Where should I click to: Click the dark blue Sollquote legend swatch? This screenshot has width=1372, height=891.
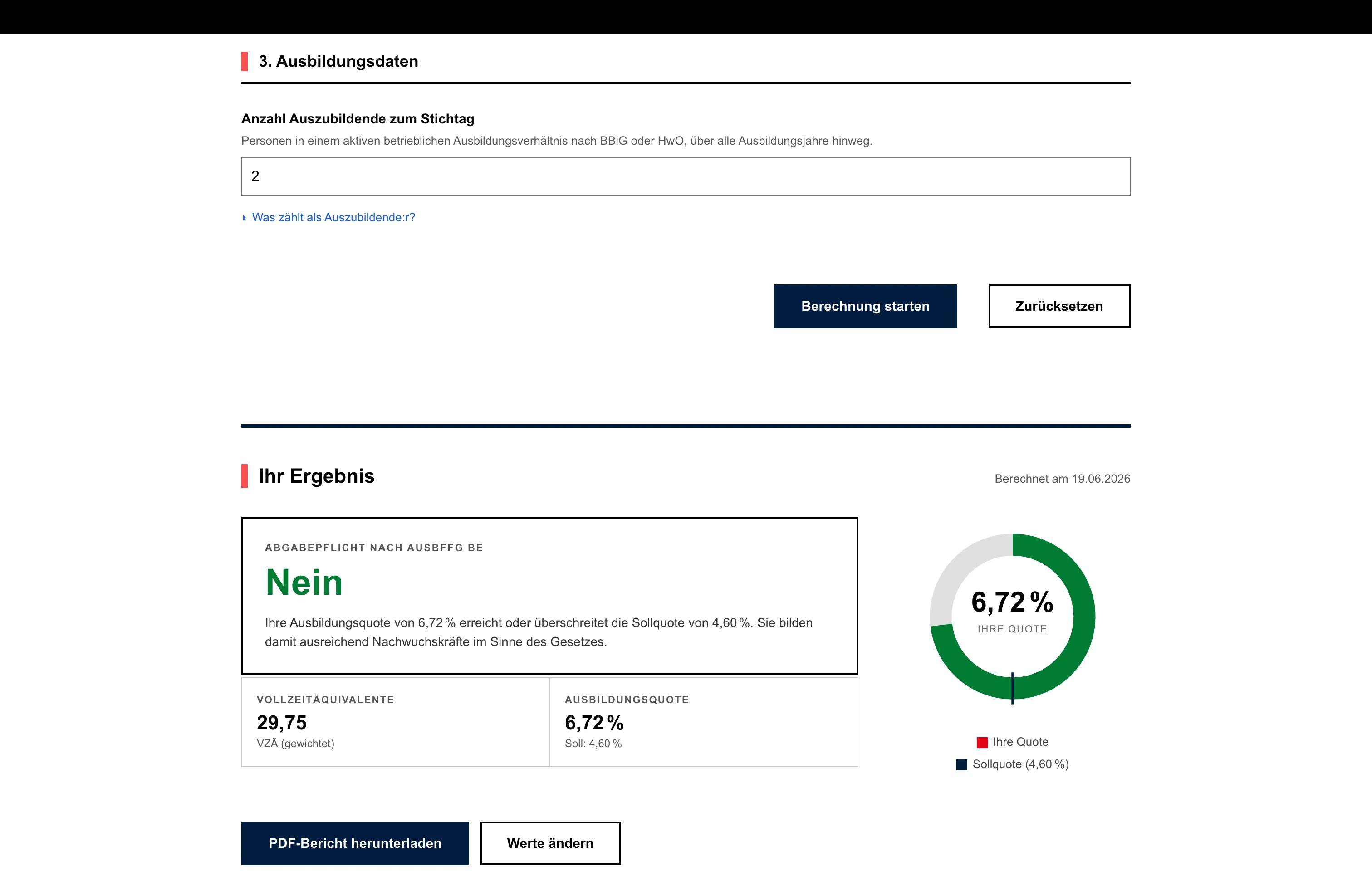[x=961, y=765]
